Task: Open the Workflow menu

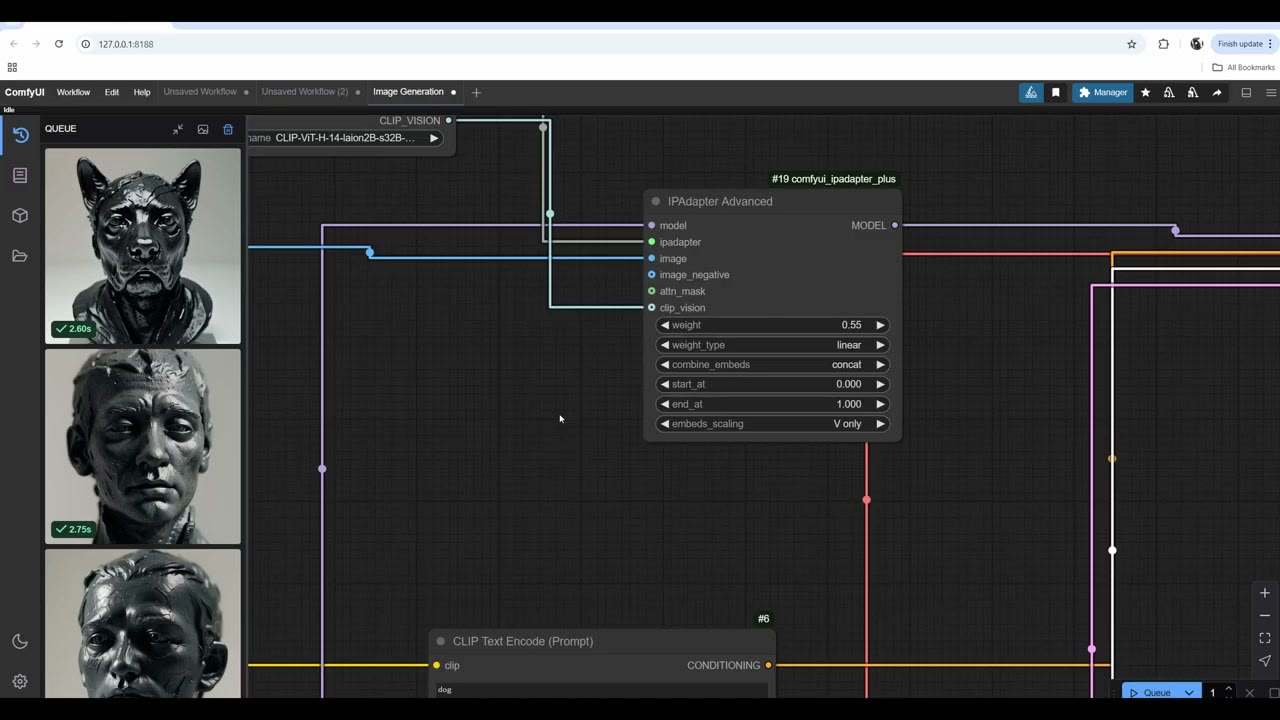Action: click(73, 92)
